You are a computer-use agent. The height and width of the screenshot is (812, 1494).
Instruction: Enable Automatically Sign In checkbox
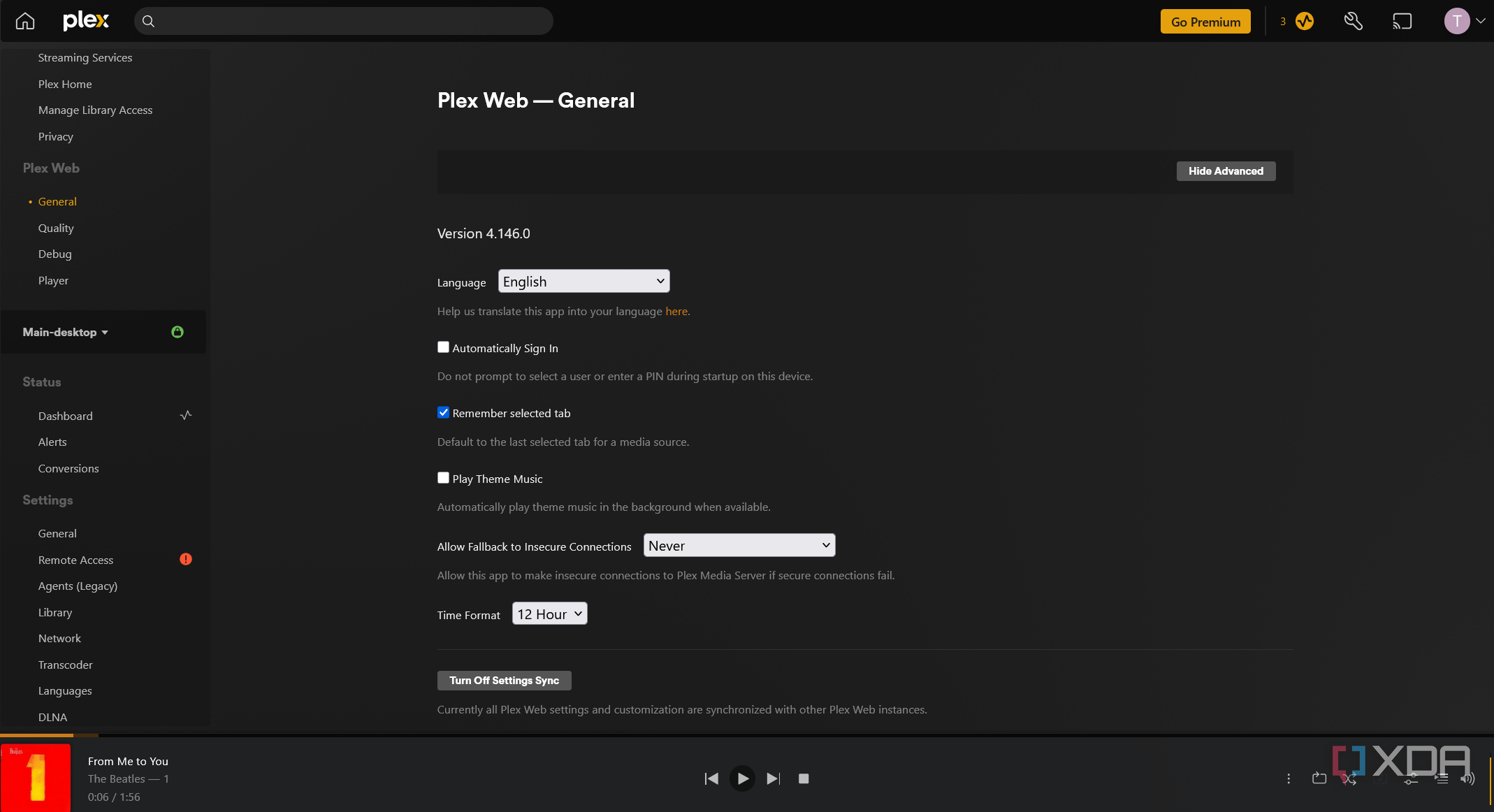coord(443,347)
